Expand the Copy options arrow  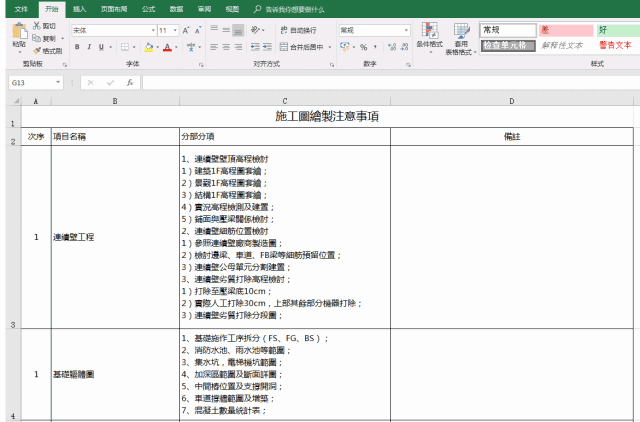tap(62, 38)
